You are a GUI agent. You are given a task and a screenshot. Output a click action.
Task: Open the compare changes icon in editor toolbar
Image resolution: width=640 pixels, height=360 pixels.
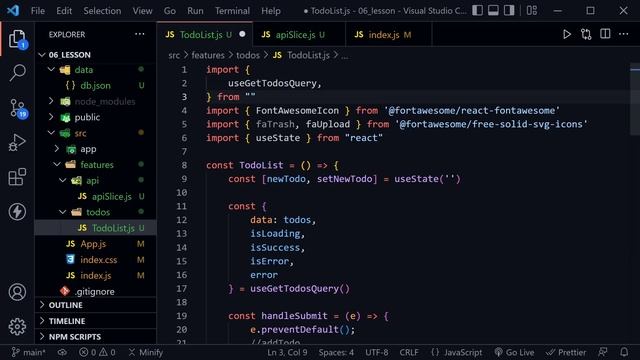586,34
